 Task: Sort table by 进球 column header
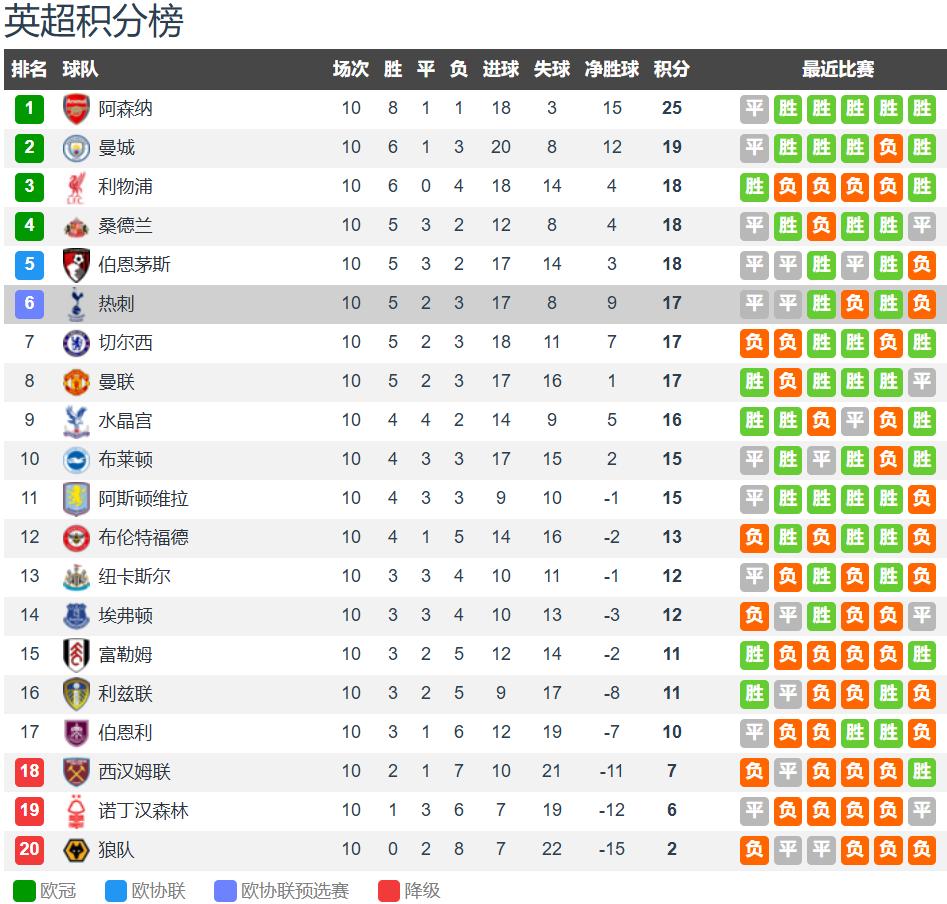[x=501, y=70]
